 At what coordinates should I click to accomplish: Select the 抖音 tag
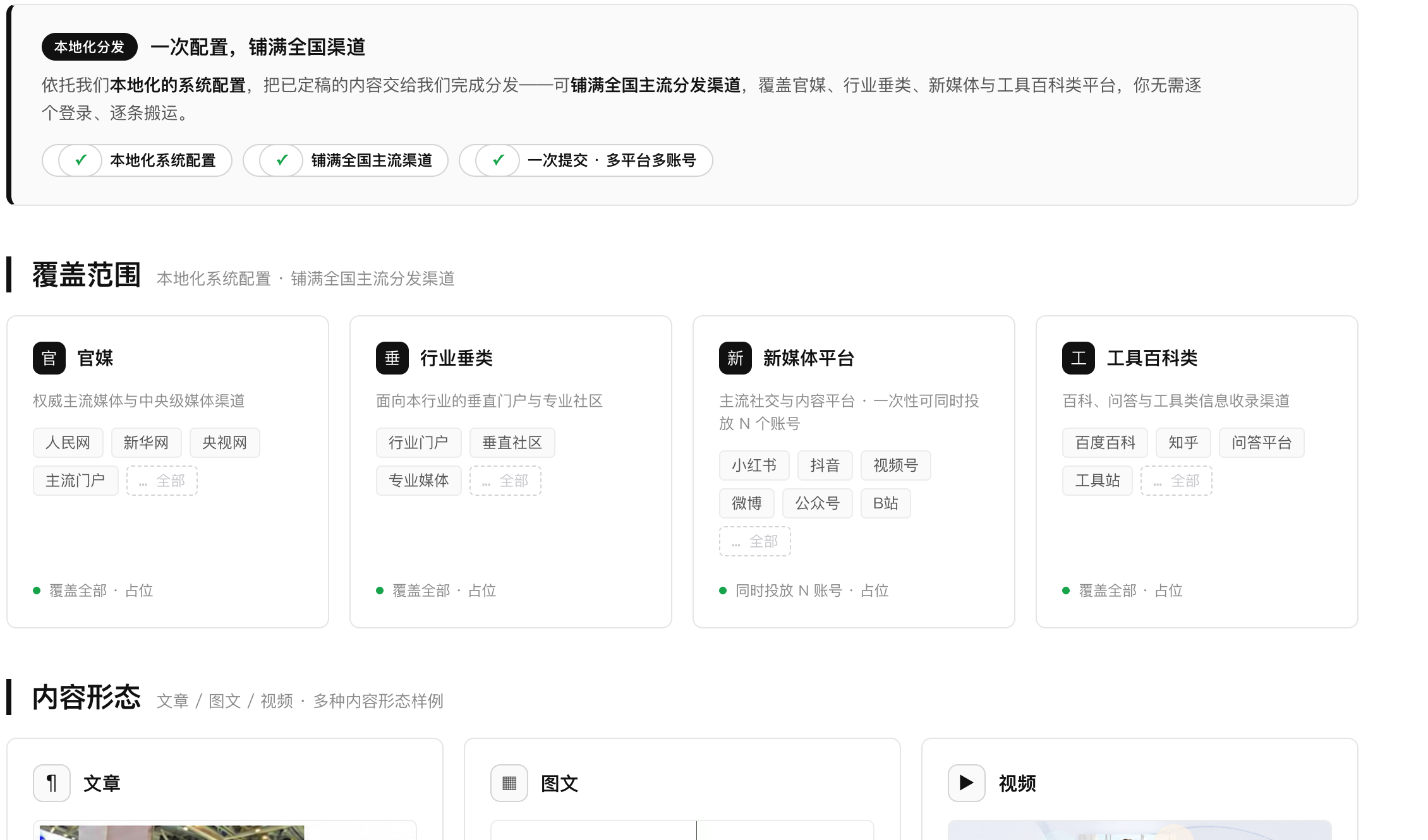coord(825,465)
